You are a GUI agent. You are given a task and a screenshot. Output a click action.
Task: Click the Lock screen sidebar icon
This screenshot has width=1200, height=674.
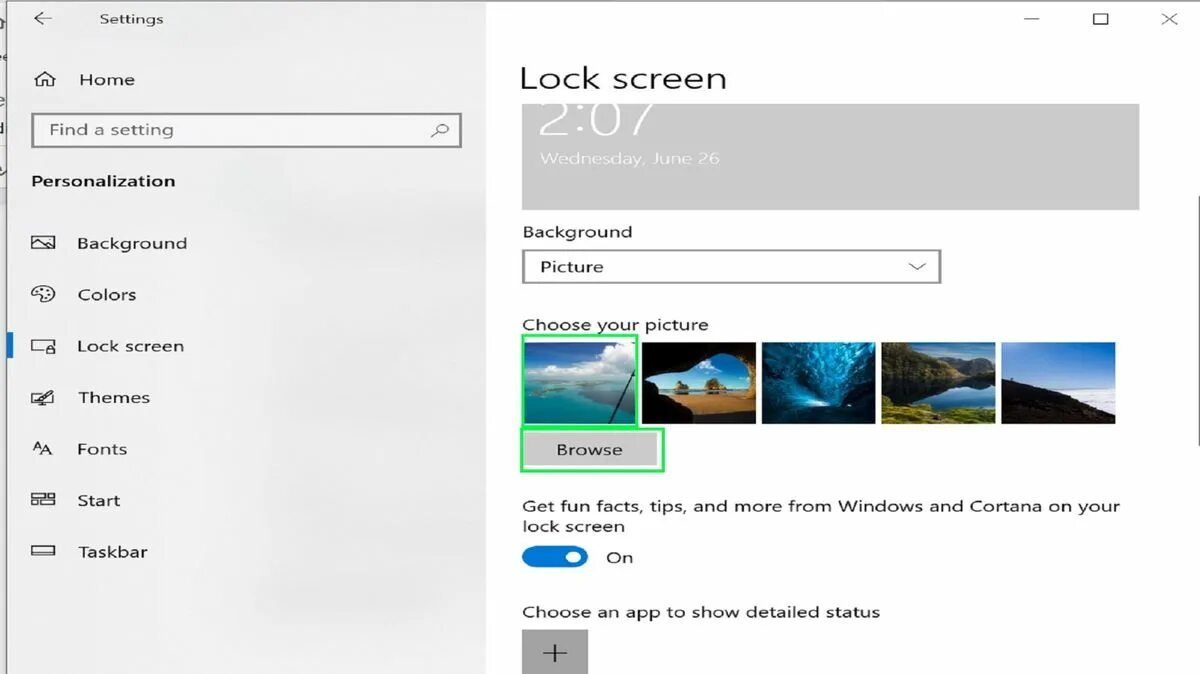[43, 346]
